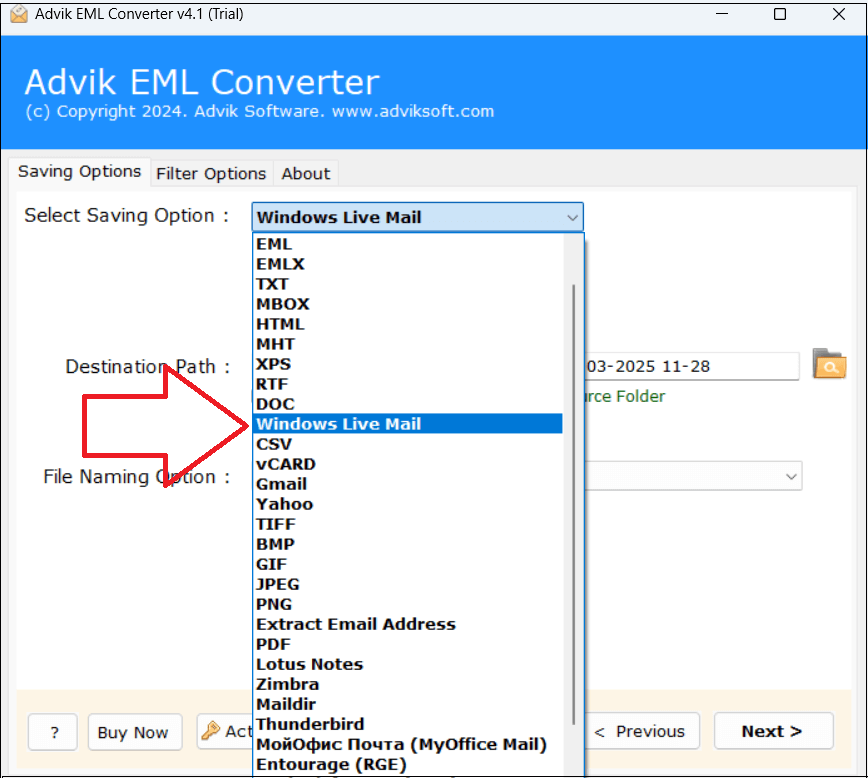Select Entourage (RGE) option
The height and width of the screenshot is (778, 868).
click(407, 764)
